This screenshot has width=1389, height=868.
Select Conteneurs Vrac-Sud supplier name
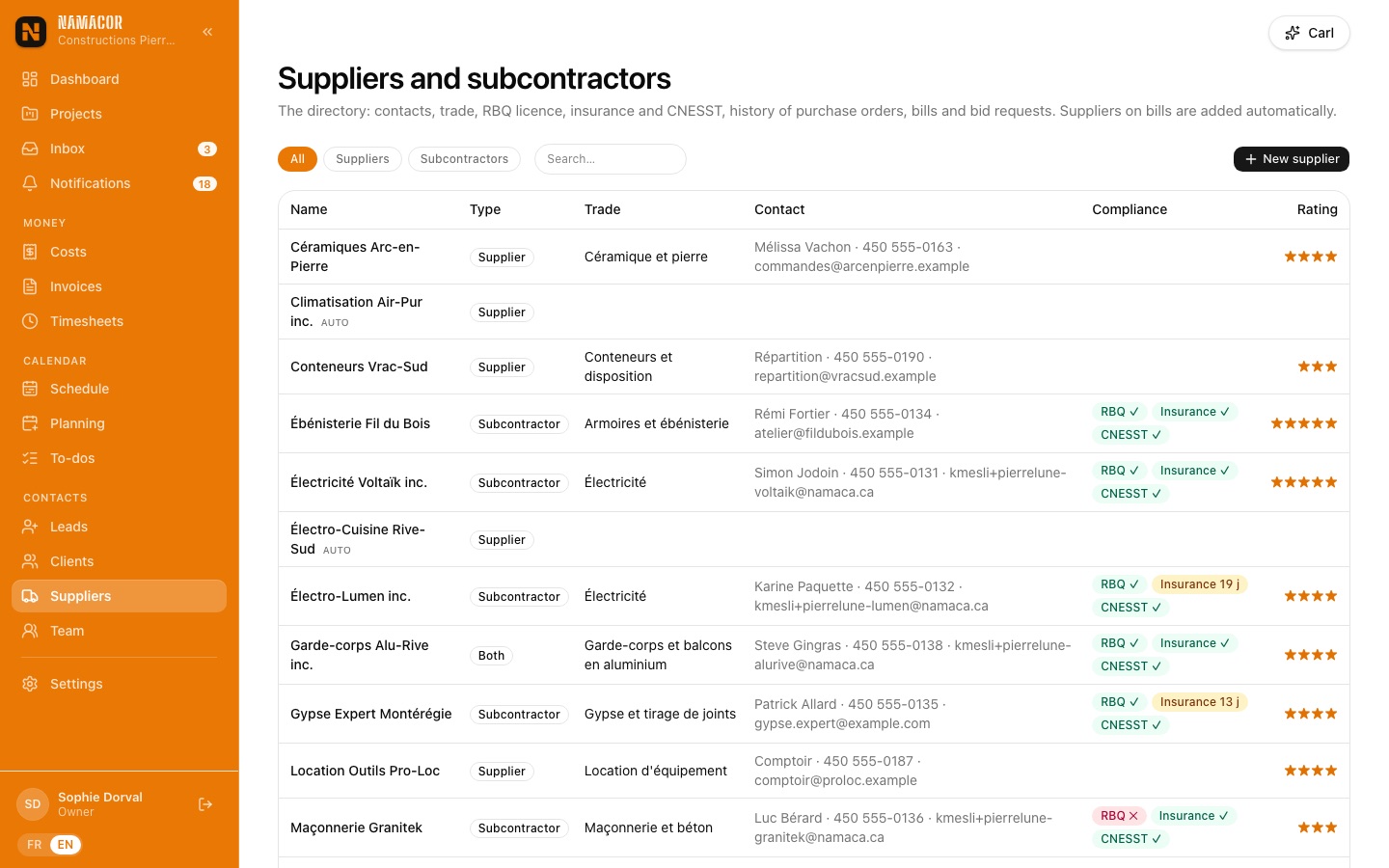coord(359,366)
